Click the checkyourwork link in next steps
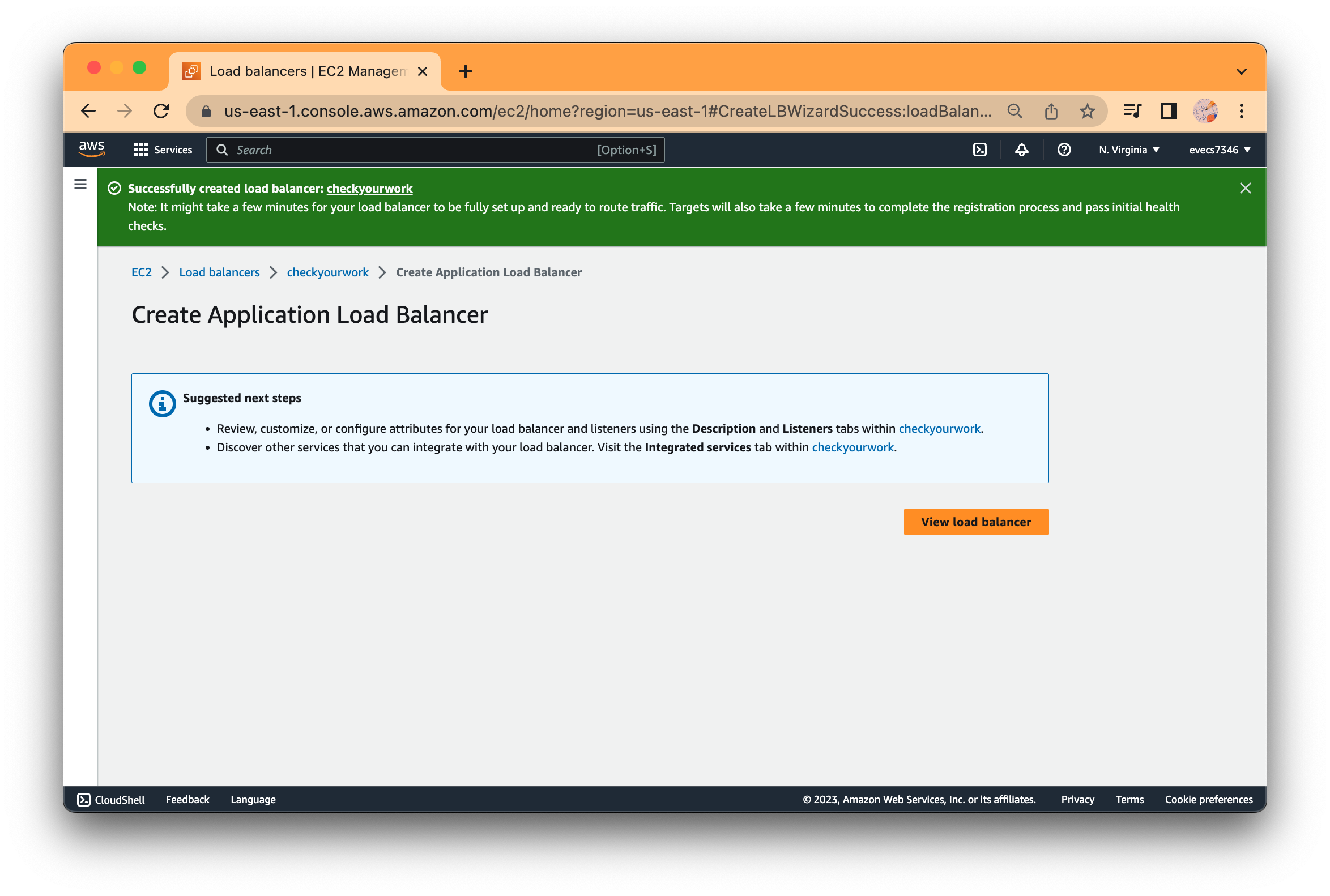1330x896 pixels. 940,428
